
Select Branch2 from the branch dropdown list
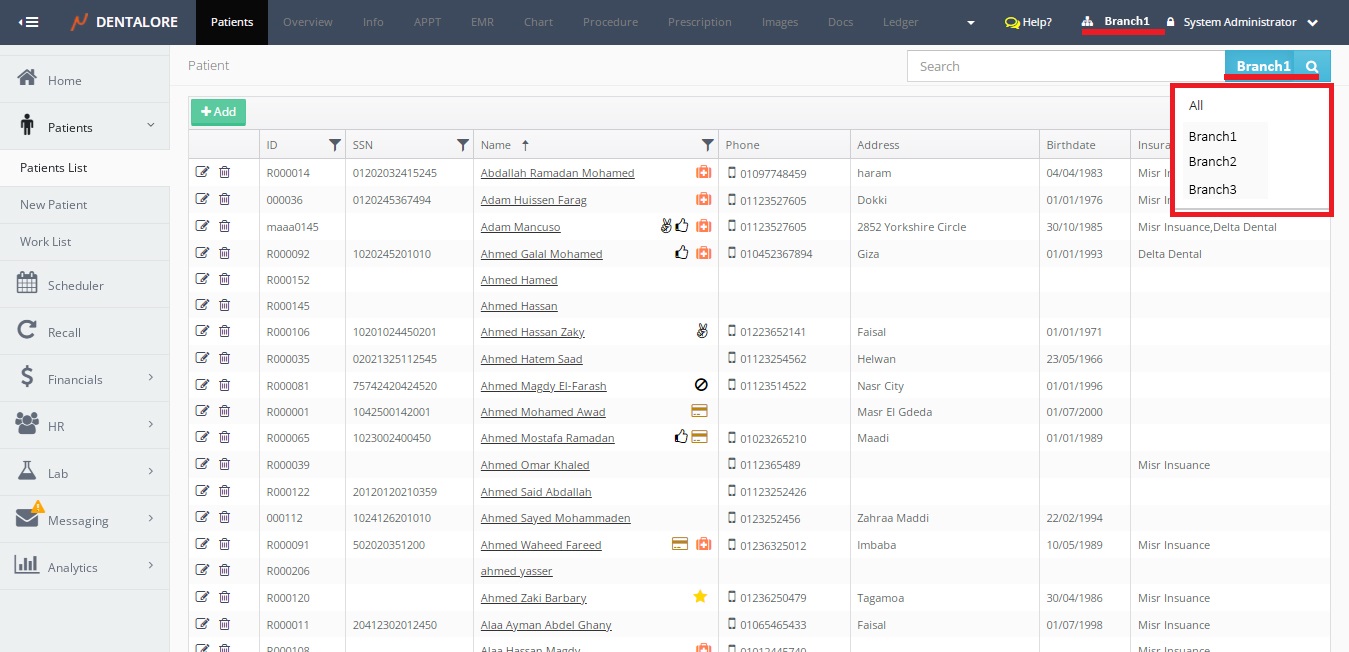(1212, 161)
